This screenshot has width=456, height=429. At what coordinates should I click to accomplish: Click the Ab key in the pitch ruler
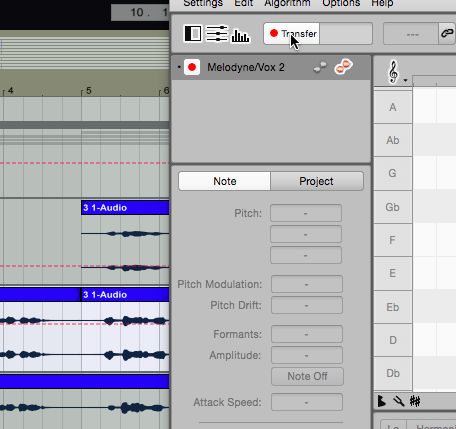(393, 140)
